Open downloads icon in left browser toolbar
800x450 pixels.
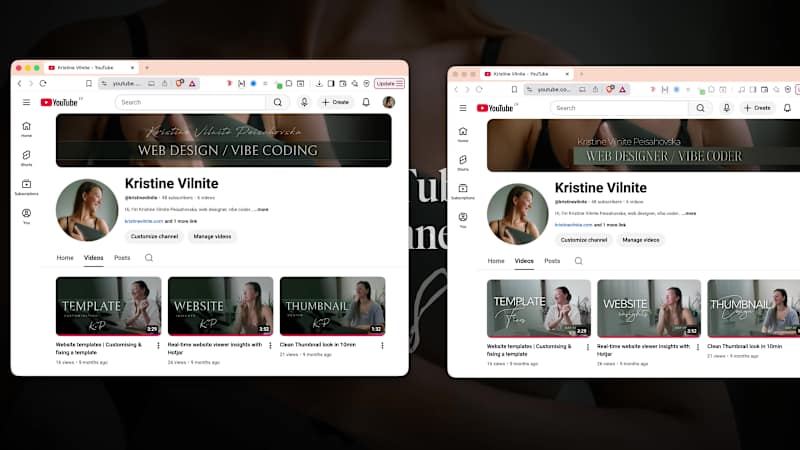pos(319,84)
